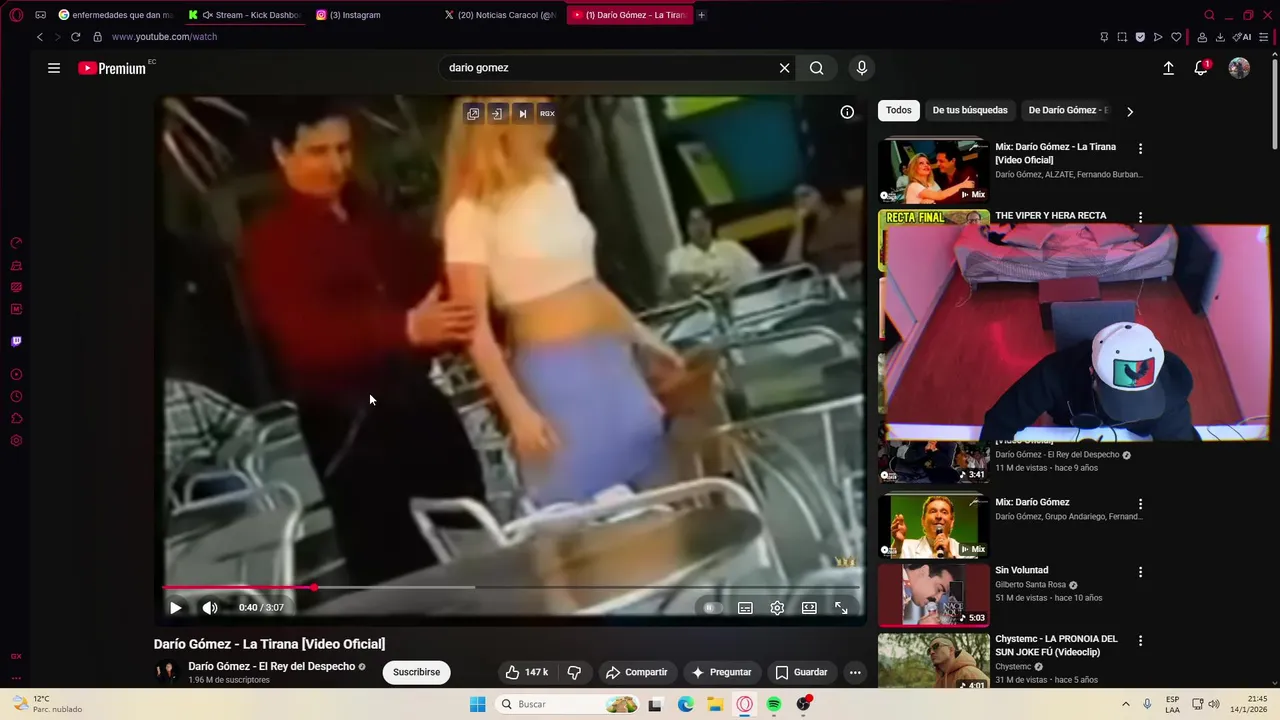
Task: Click the Suscribirse button
Action: click(416, 672)
